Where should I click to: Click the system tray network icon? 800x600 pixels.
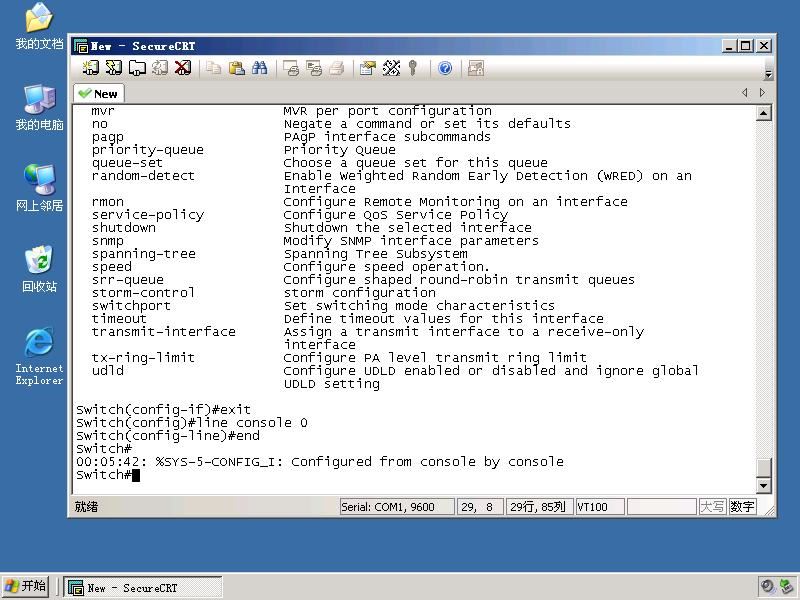786,586
